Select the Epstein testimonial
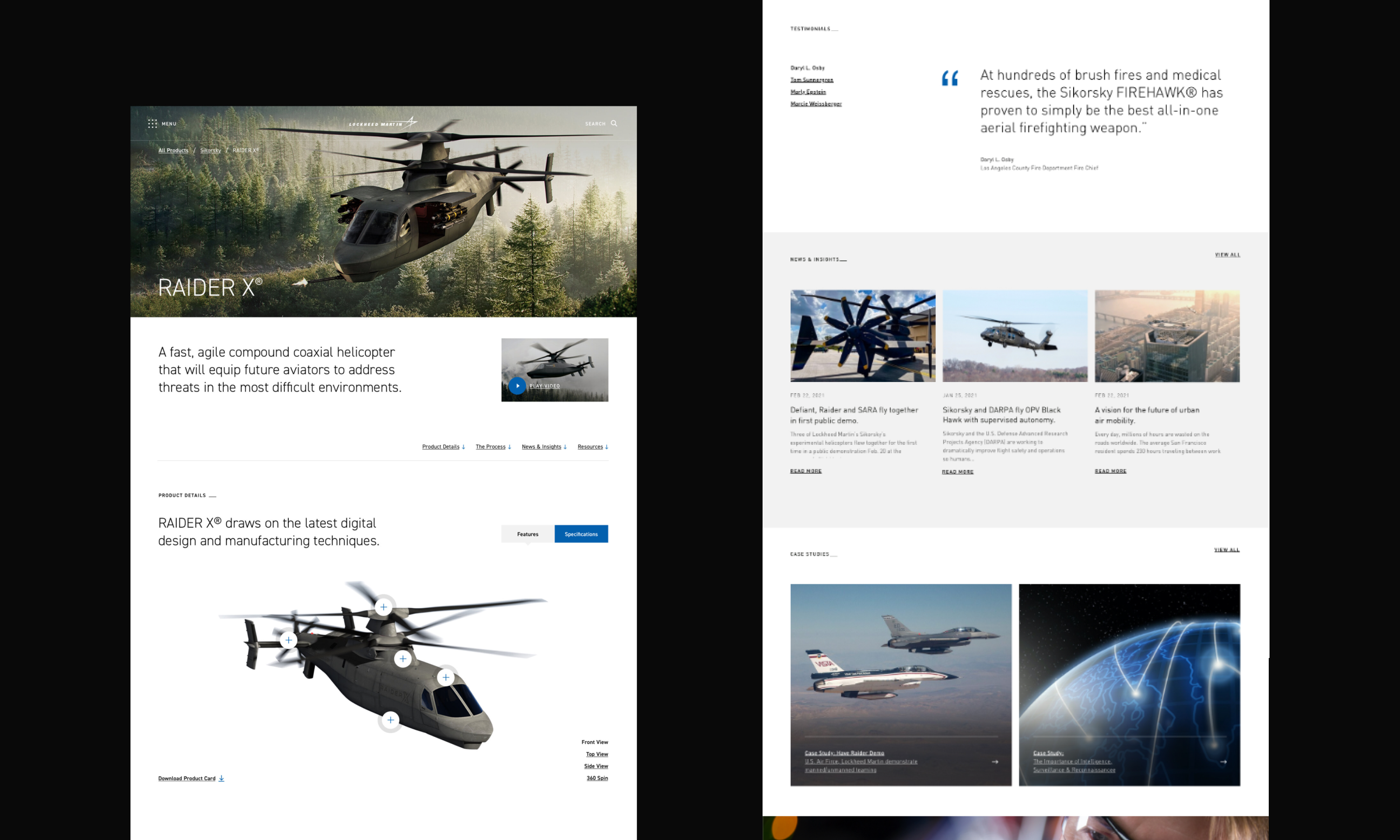The height and width of the screenshot is (840, 1400). click(x=808, y=92)
